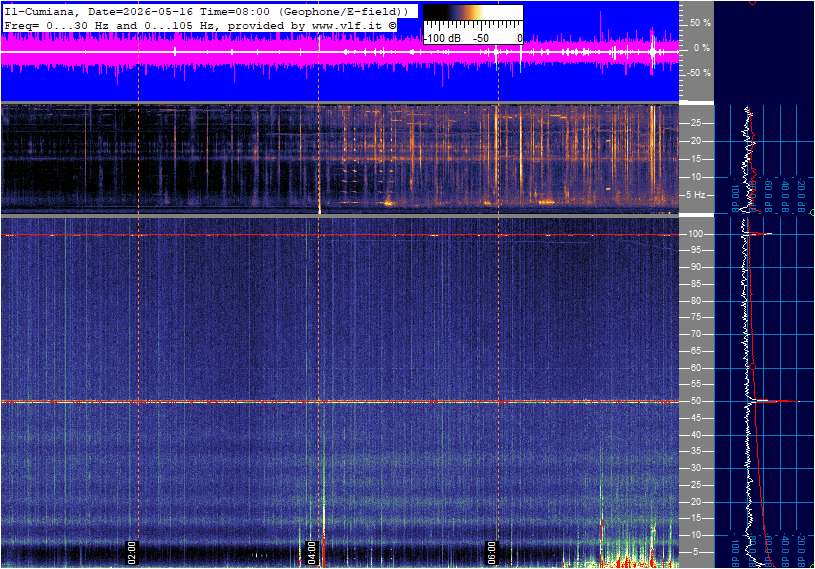
Task: Click the '-50' label on the color legend
Action: tap(481, 38)
